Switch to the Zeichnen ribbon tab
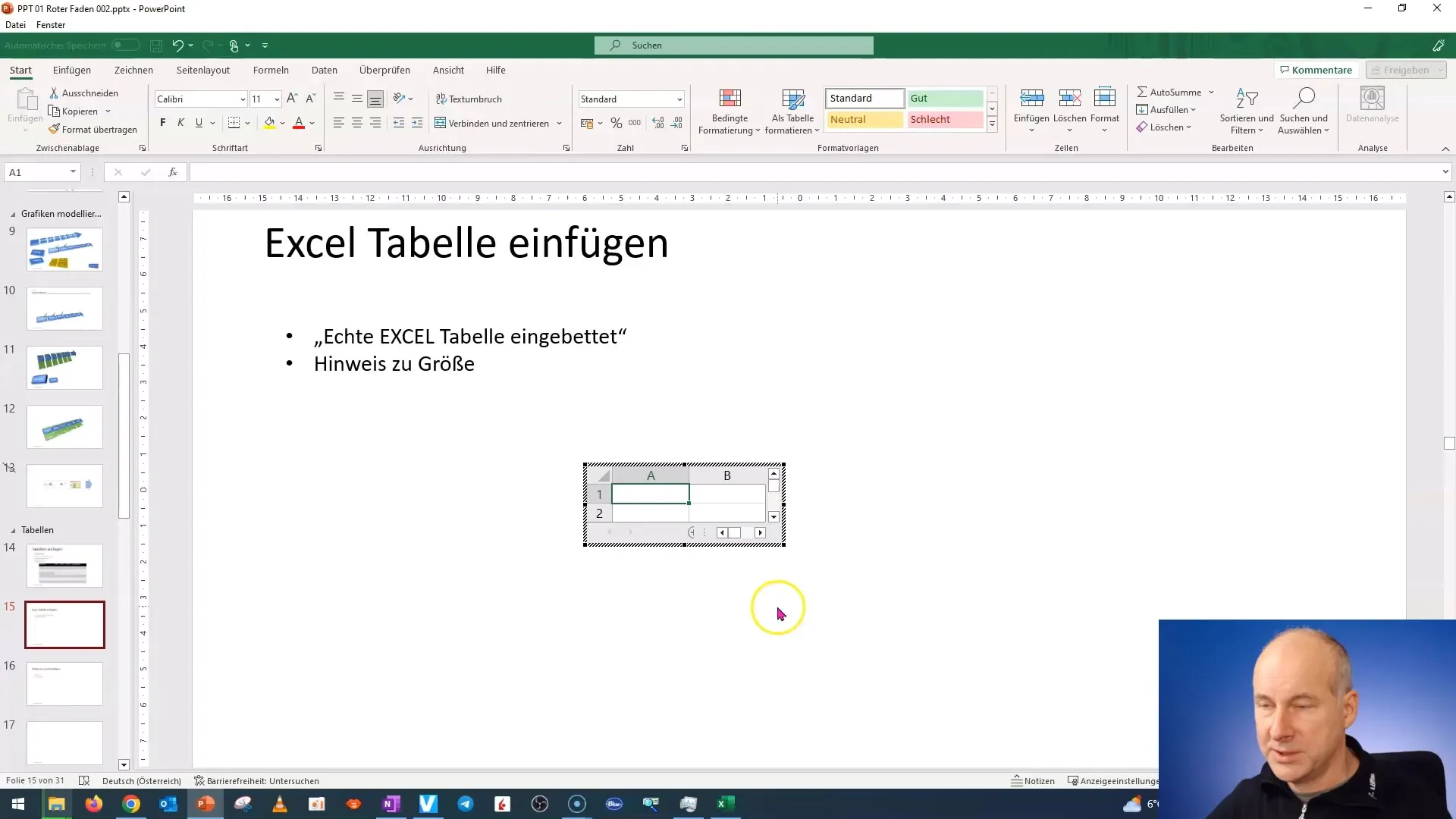This screenshot has height=819, width=1456. point(133,70)
